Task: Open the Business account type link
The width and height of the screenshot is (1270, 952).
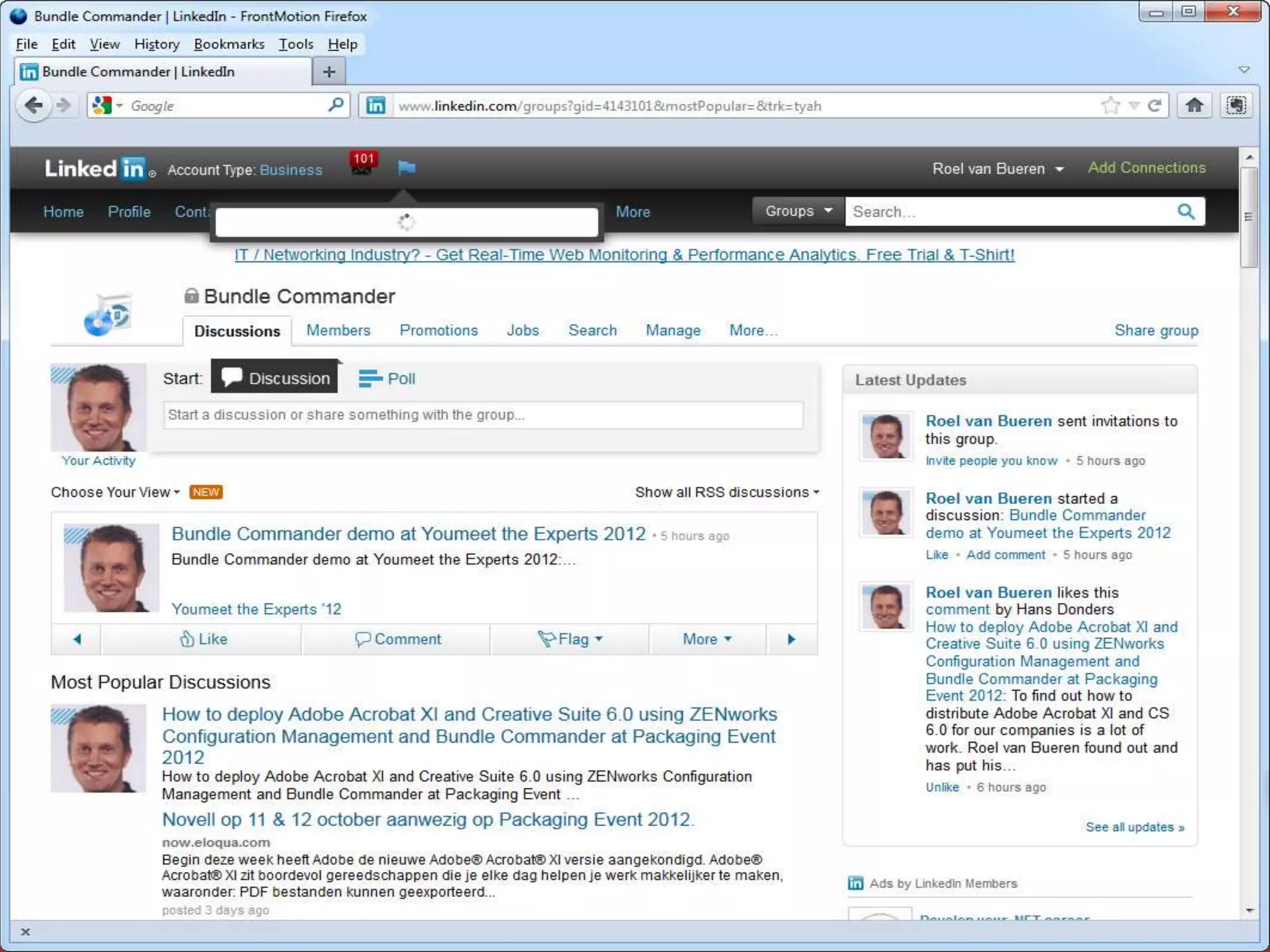Action: [291, 170]
